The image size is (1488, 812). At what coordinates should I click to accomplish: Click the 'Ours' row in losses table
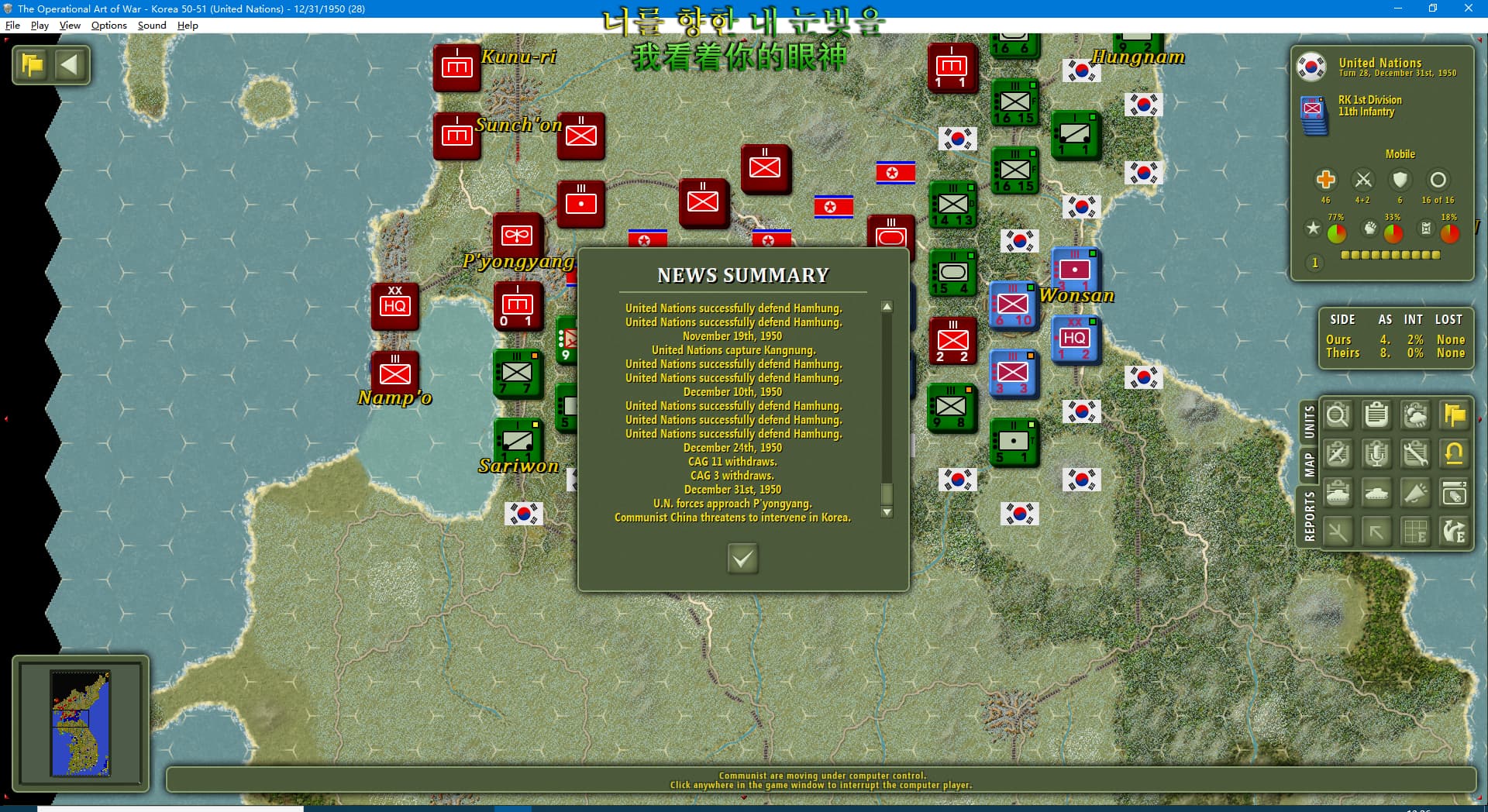coord(1396,339)
